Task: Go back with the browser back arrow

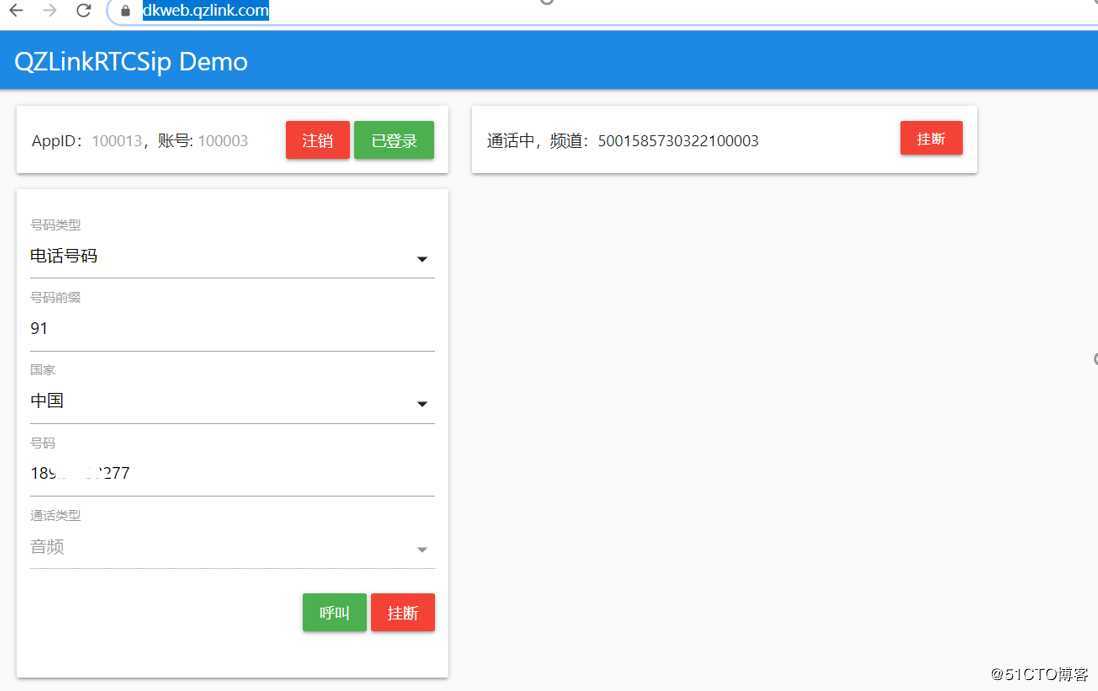Action: pos(16,11)
